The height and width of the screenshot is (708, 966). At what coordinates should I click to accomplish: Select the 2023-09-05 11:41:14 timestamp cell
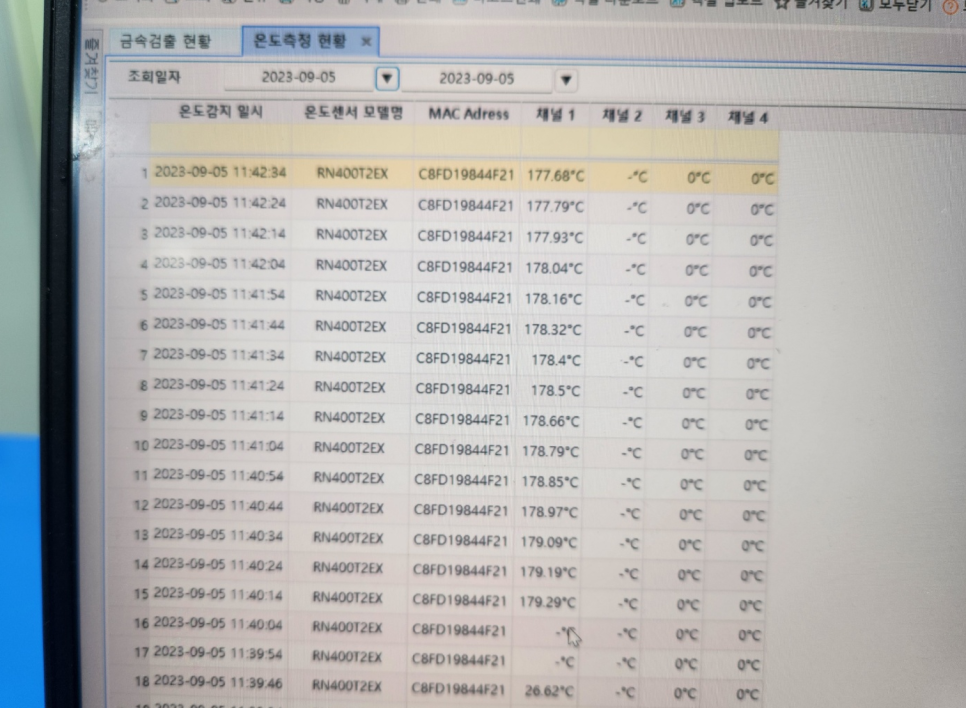218,415
